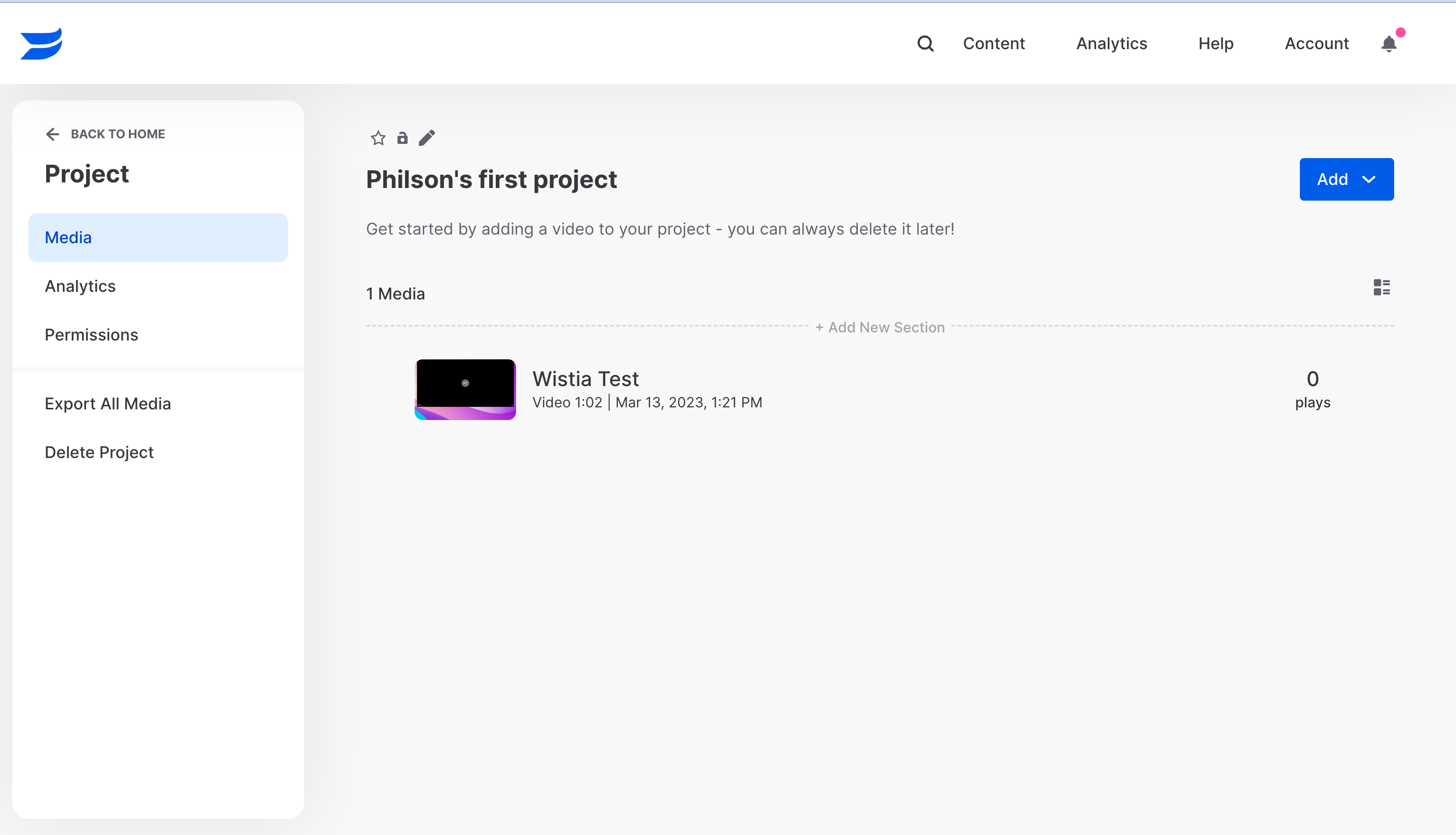Favorite project with star icon

(x=378, y=138)
